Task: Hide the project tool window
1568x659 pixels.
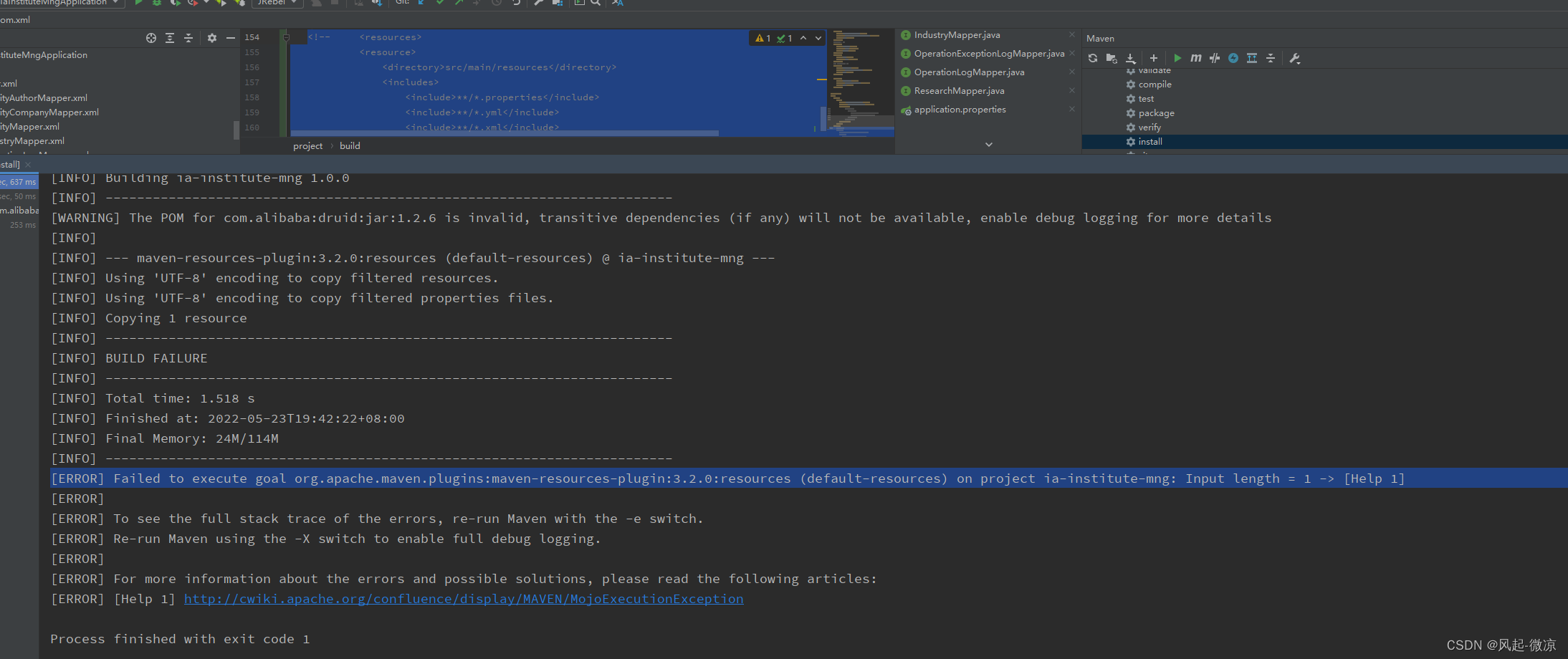Action: pos(231,38)
